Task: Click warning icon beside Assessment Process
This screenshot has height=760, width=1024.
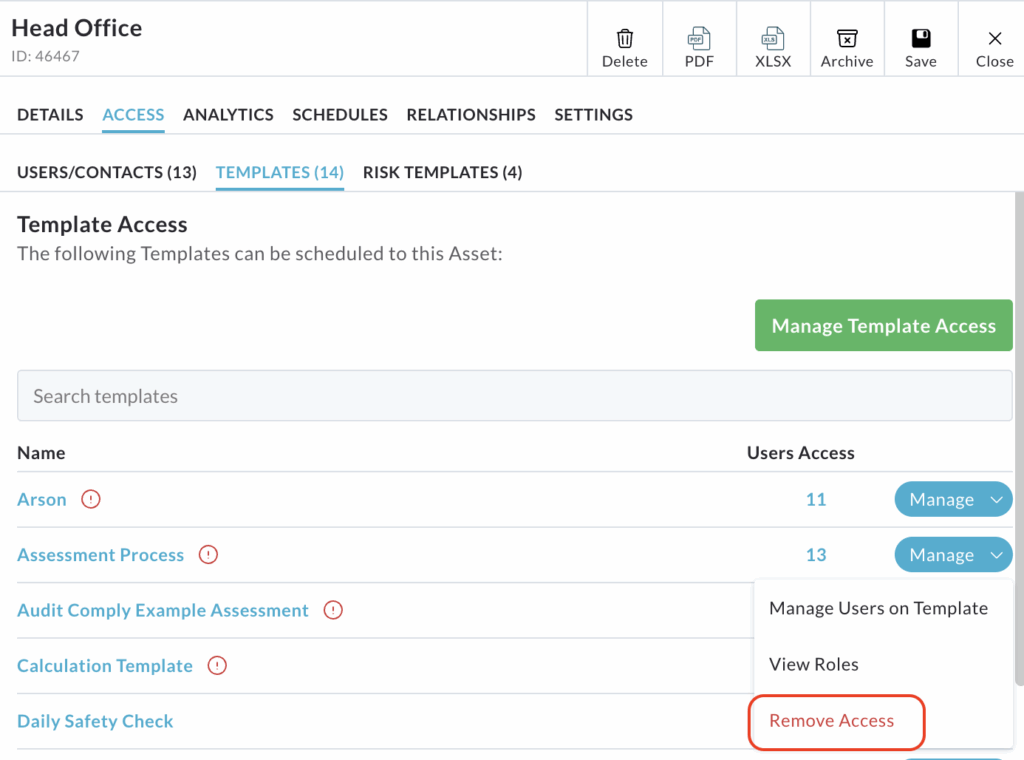Action: 209,555
